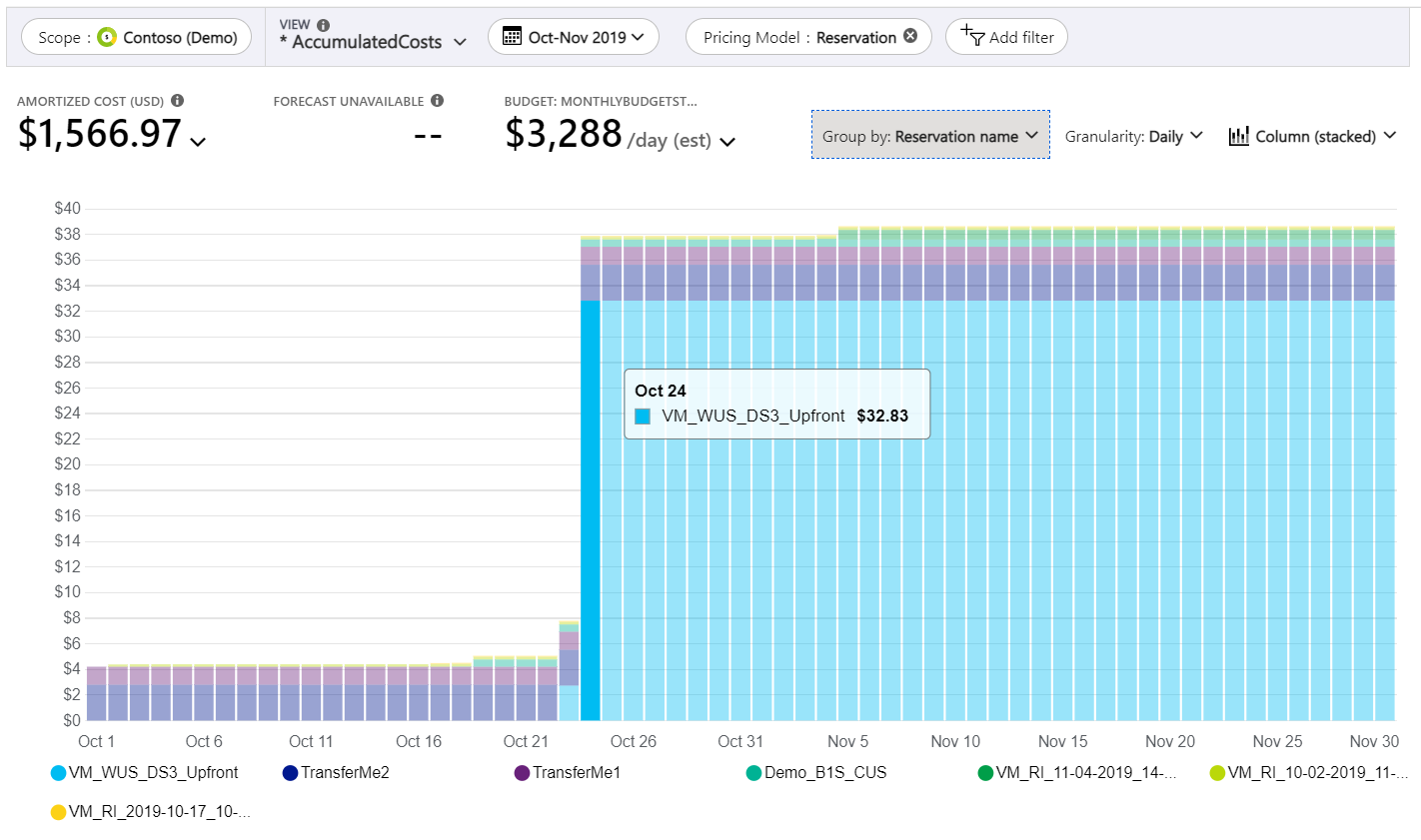
Task: Open the Group by Reservation name dropdown
Action: [x=930, y=136]
